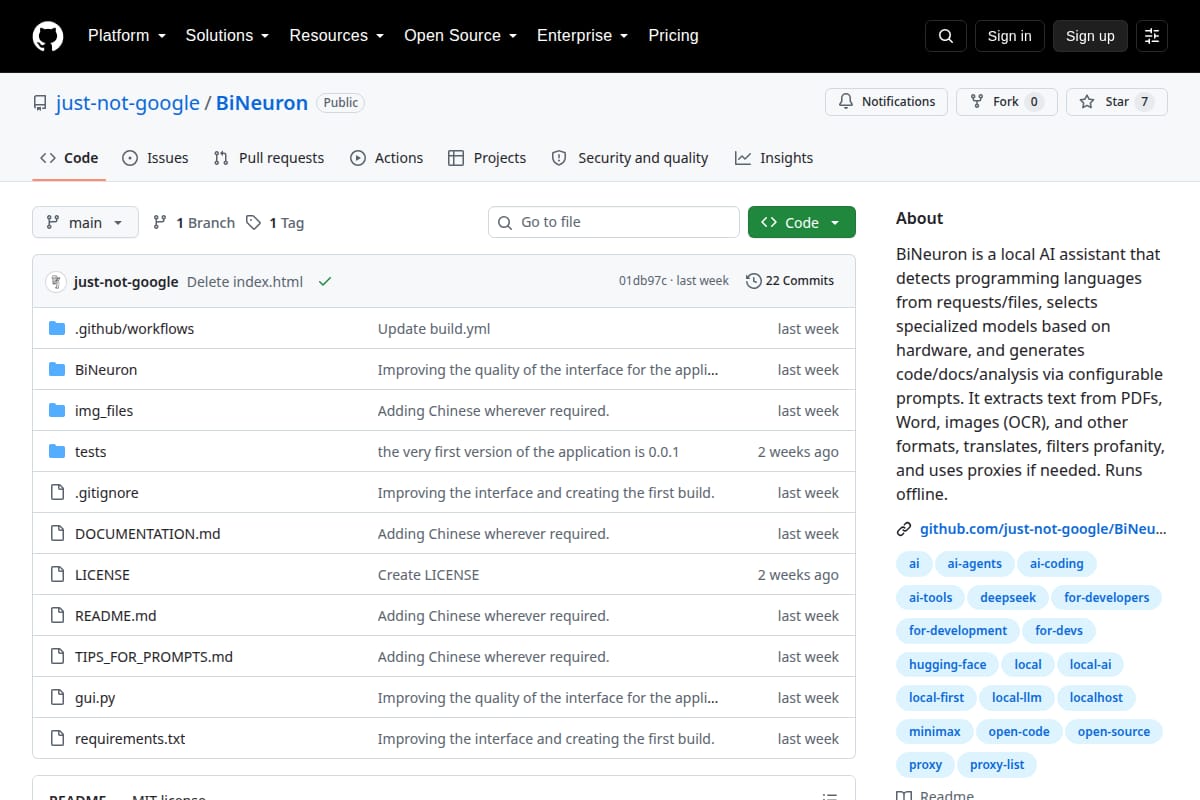Select the hugging-face topic tag

pos(948,664)
